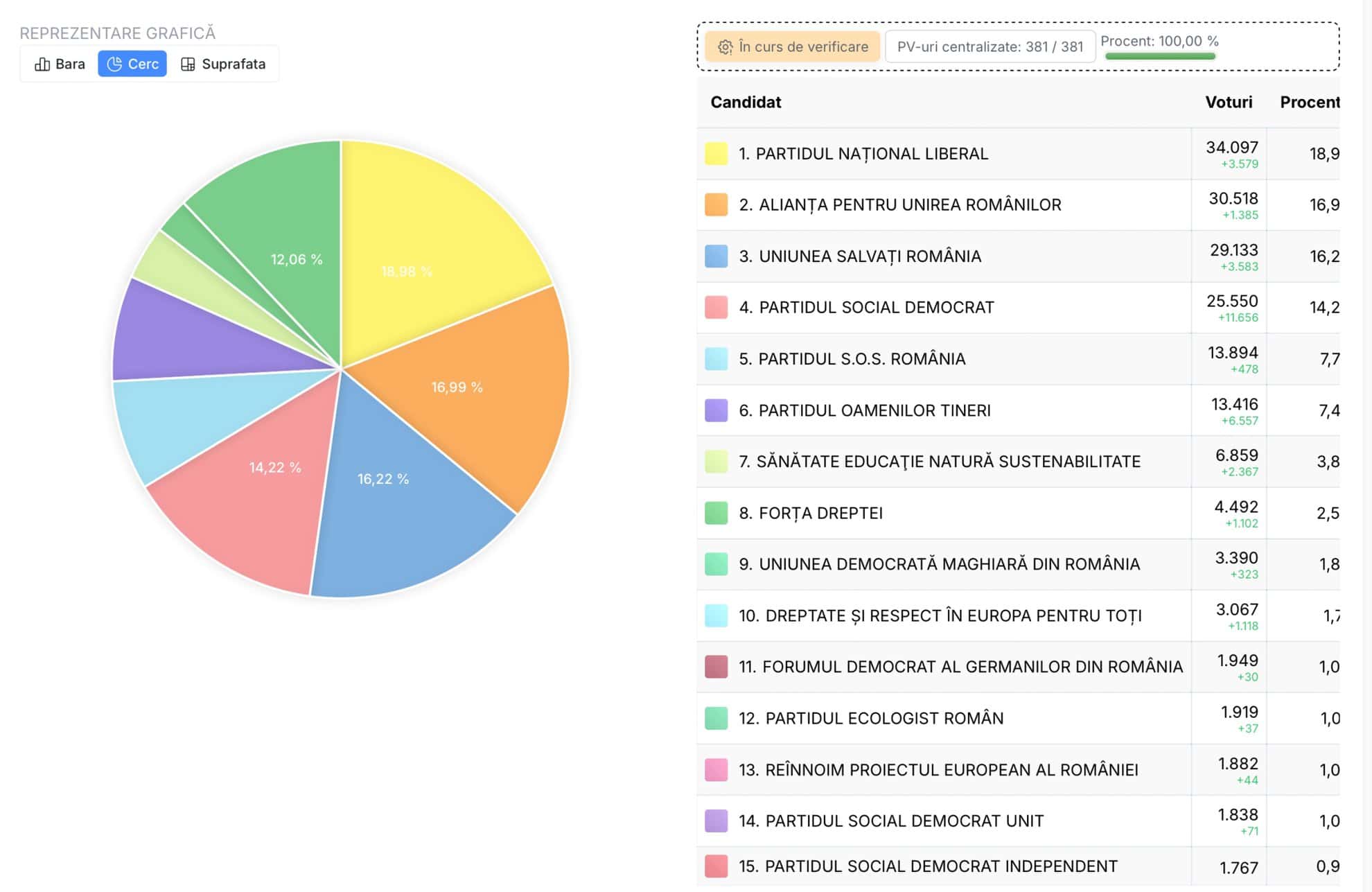The height and width of the screenshot is (892, 1372).
Task: Click the Candidat column header
Action: 746,102
